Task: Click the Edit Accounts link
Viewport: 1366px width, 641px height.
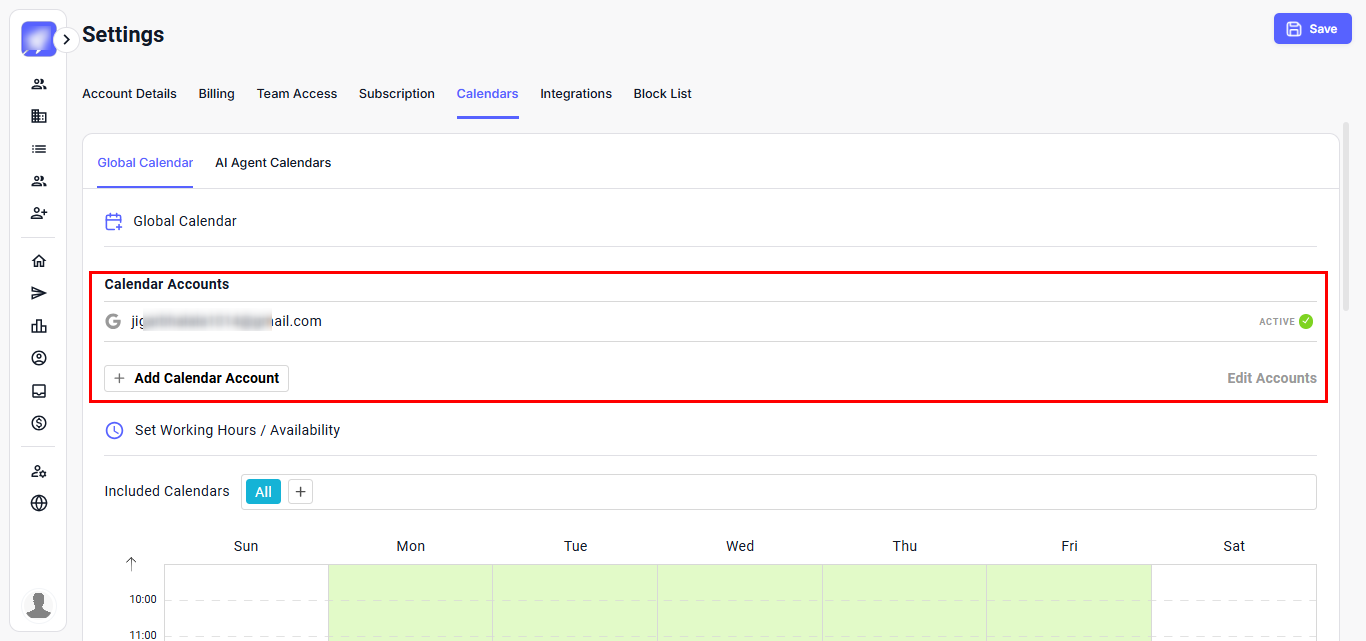Action: tap(1271, 378)
